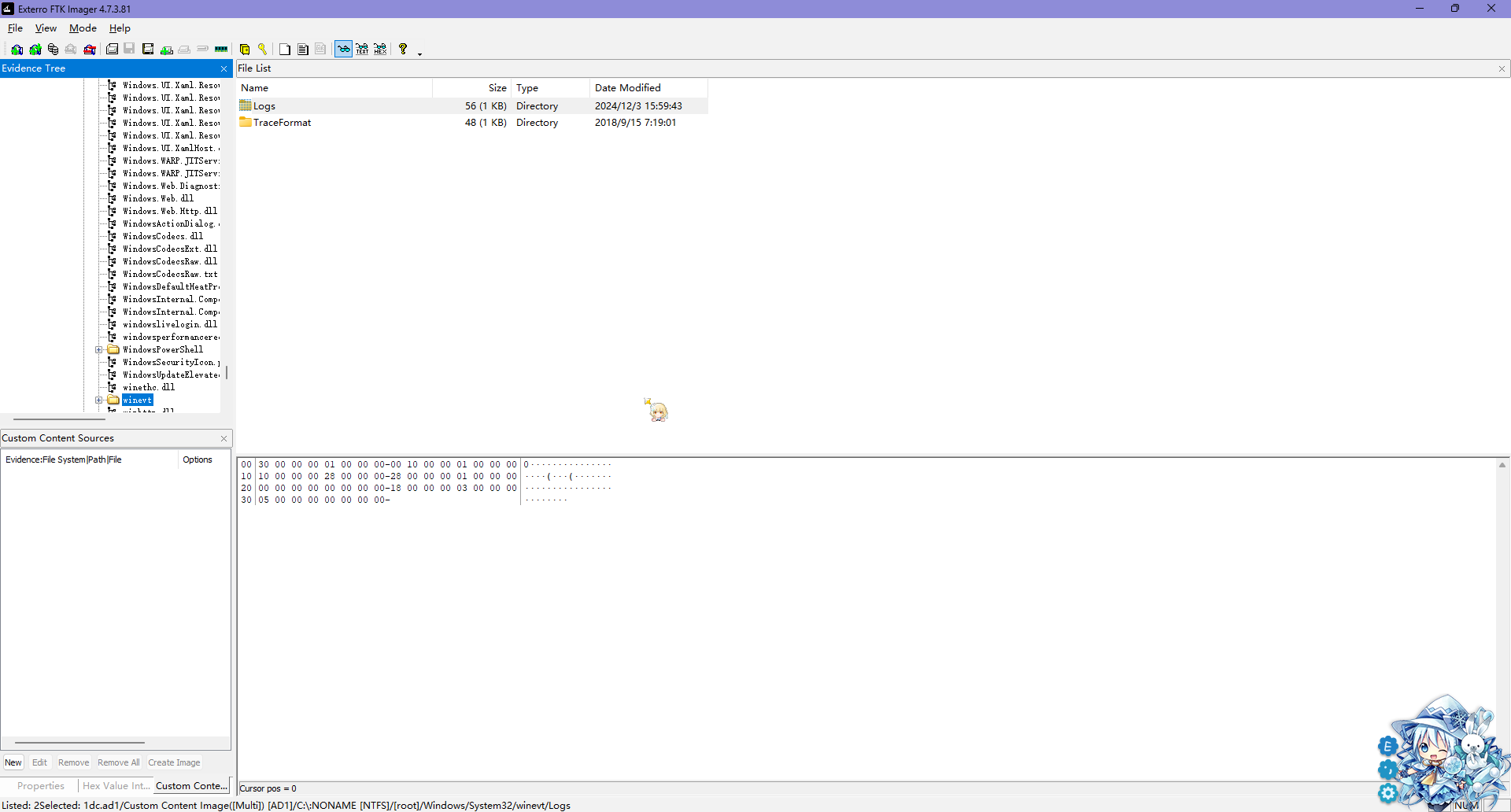Click the Obtain Protected Files icon
The height and width of the screenshot is (812, 1511).
(245, 49)
